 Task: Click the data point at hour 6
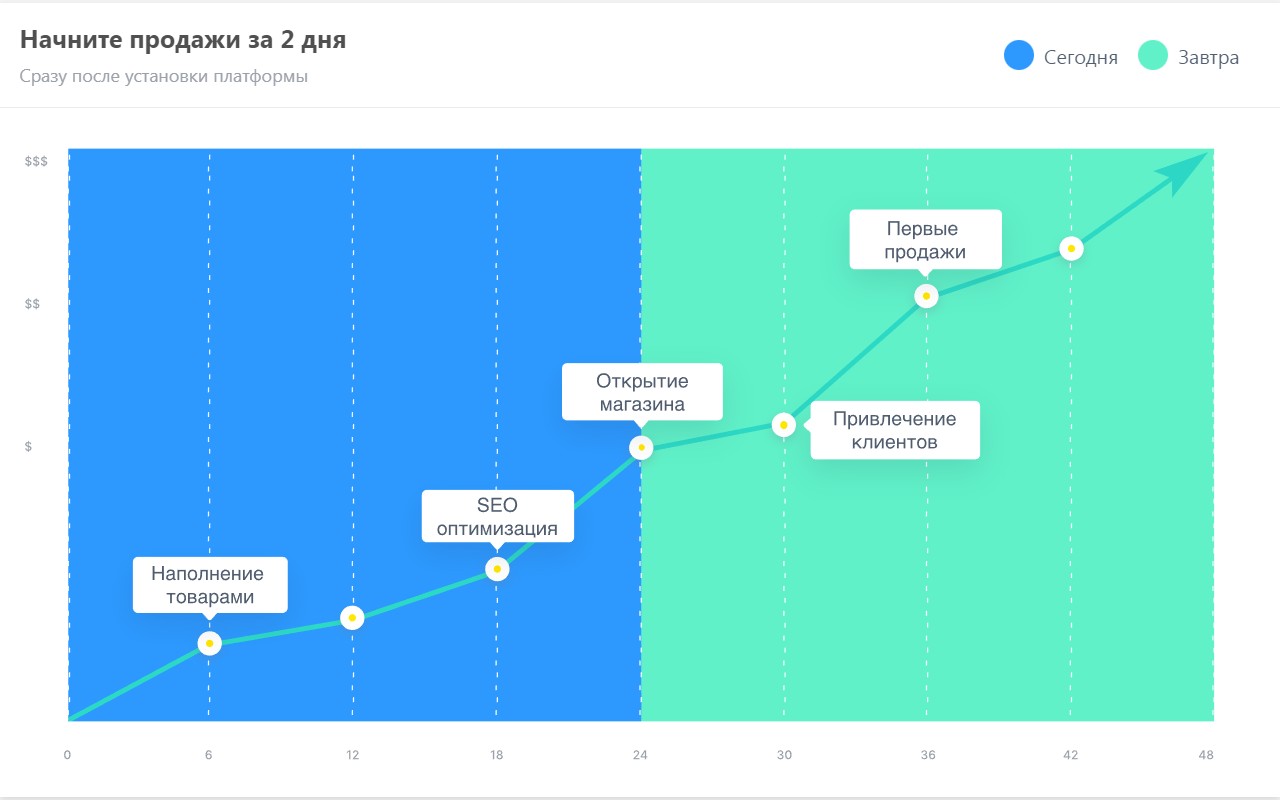click(x=209, y=643)
